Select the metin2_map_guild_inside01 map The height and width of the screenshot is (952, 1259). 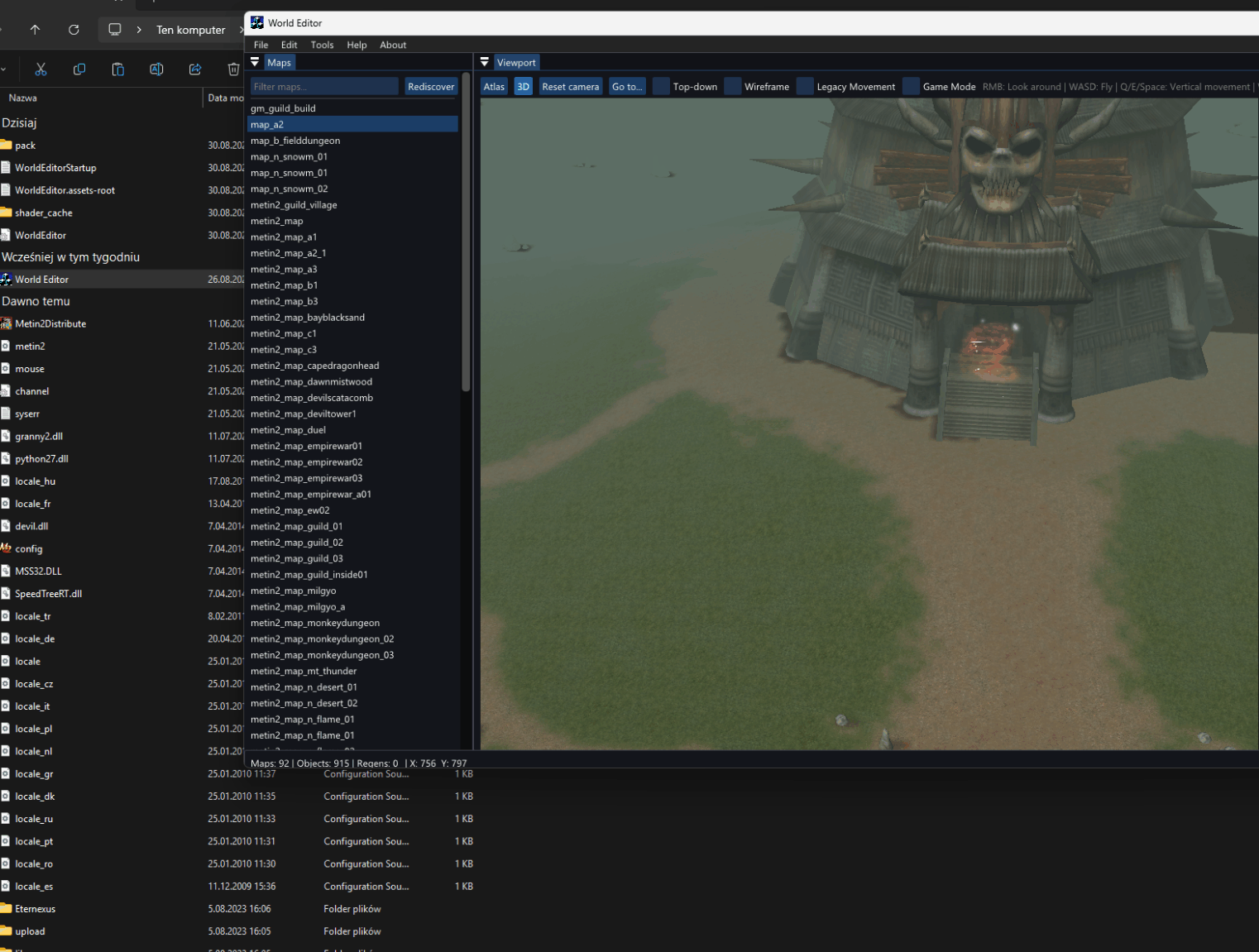tap(352, 575)
